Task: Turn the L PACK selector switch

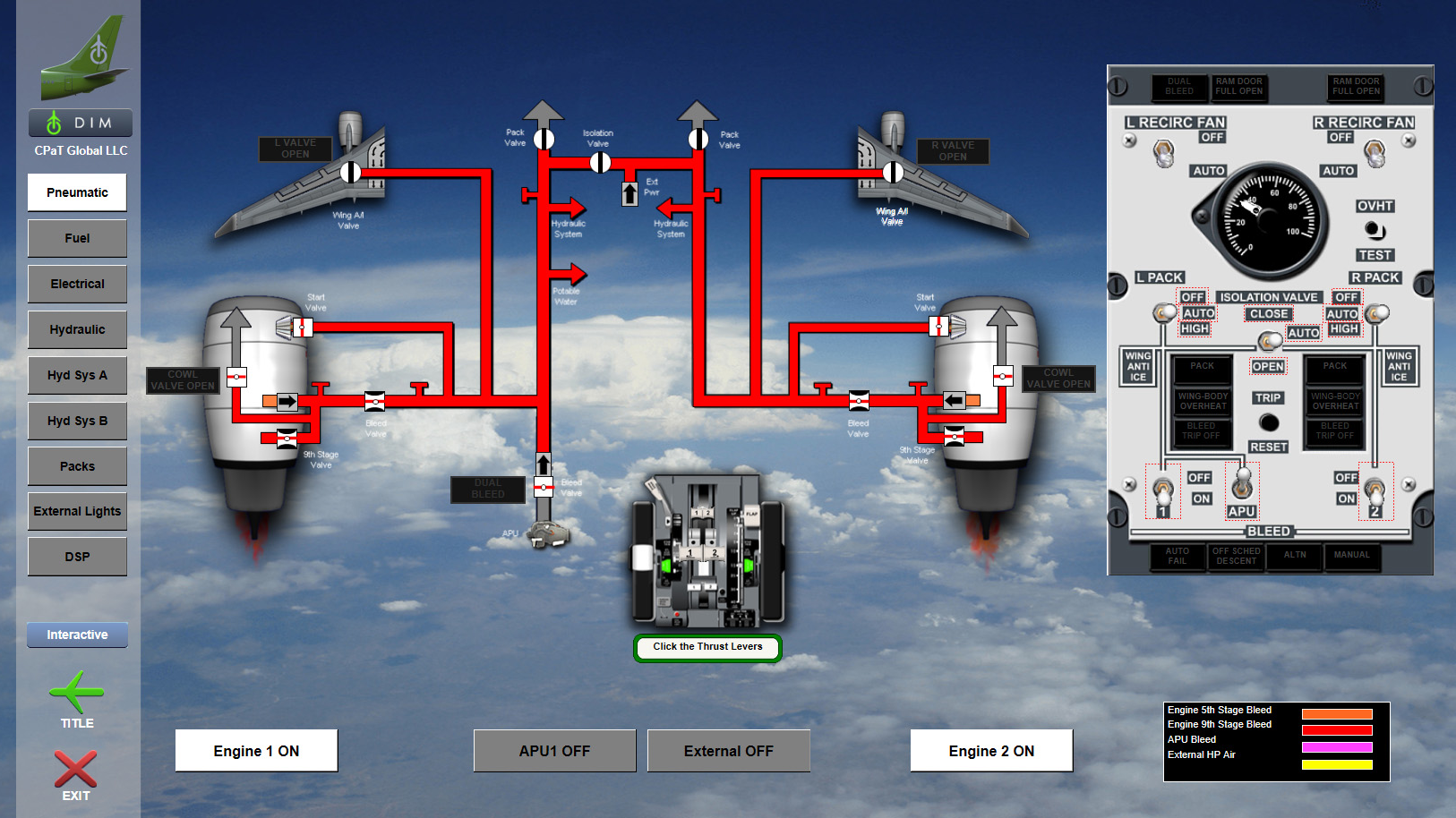Action: pos(1163,312)
